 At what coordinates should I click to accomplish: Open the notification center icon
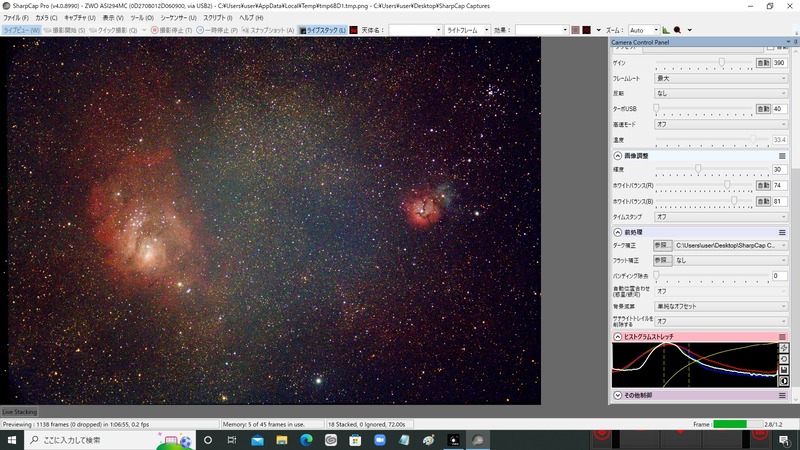pos(785,440)
